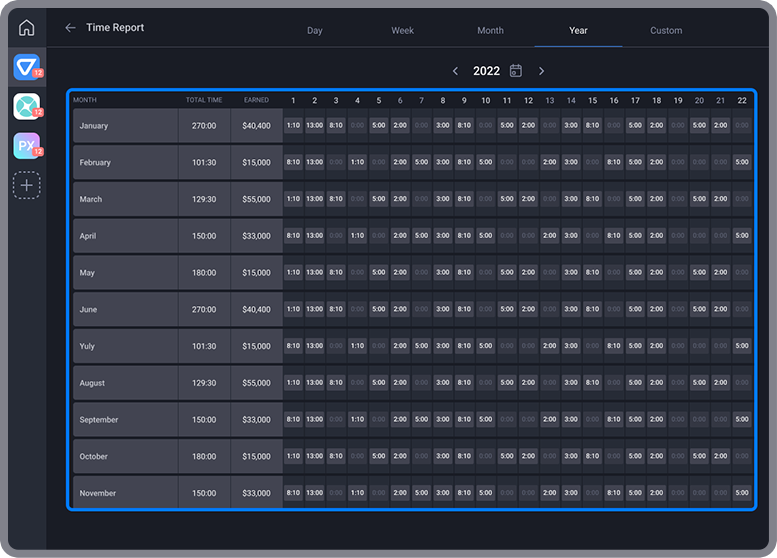Go back using the arrow beside Time Report
This screenshot has width=777, height=558.
(x=70, y=28)
